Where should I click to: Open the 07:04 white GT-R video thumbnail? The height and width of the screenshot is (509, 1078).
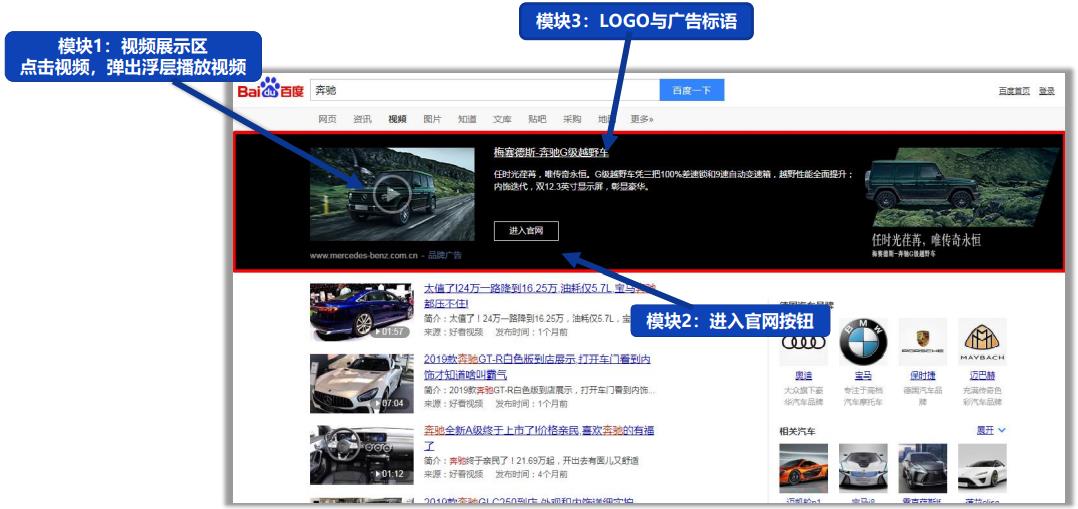pos(362,383)
